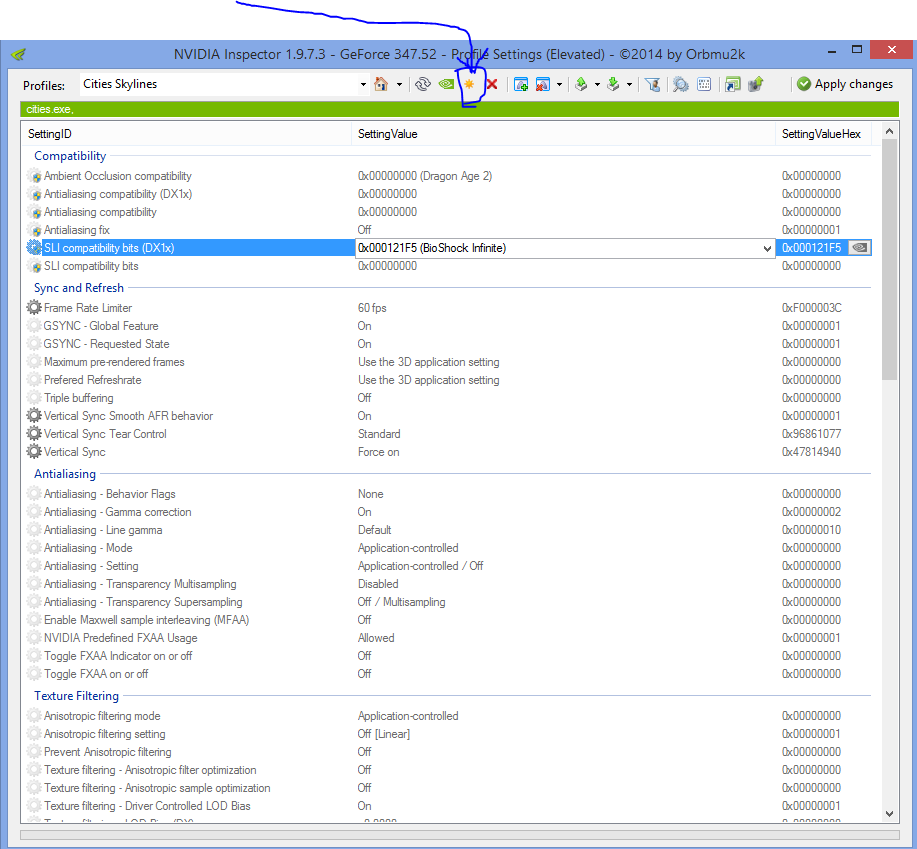Screen dimensions: 917x849
Task: Click the create new profile sun icon
Action: (x=468, y=85)
